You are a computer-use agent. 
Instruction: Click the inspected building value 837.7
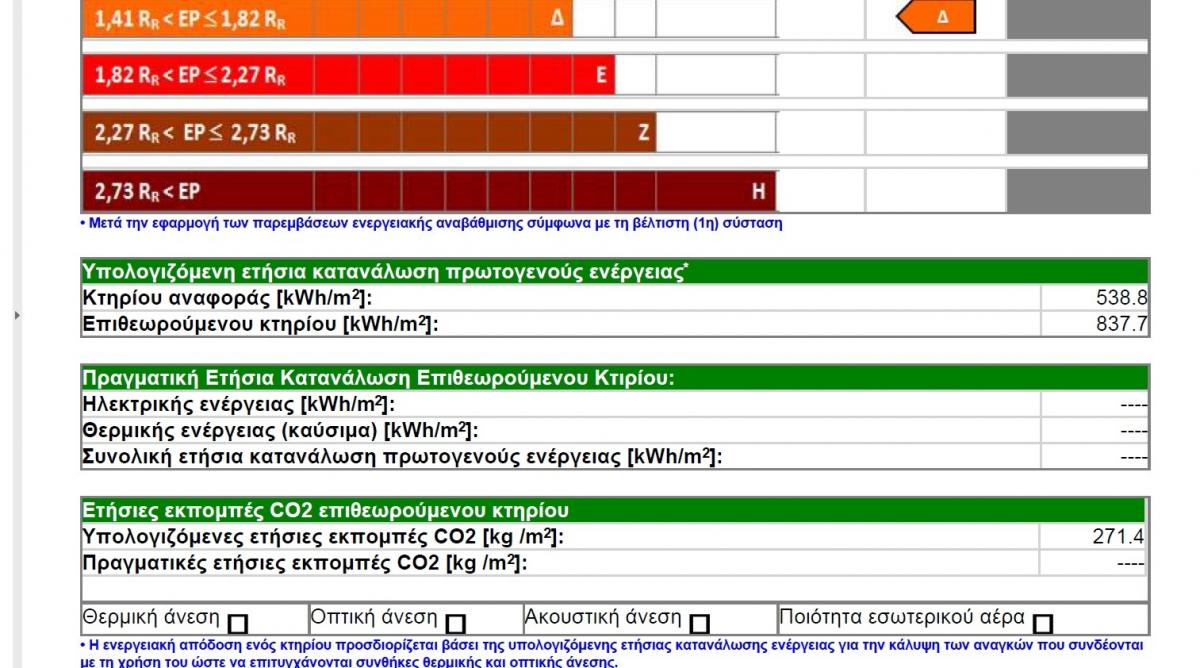pyautogui.click(x=1122, y=324)
